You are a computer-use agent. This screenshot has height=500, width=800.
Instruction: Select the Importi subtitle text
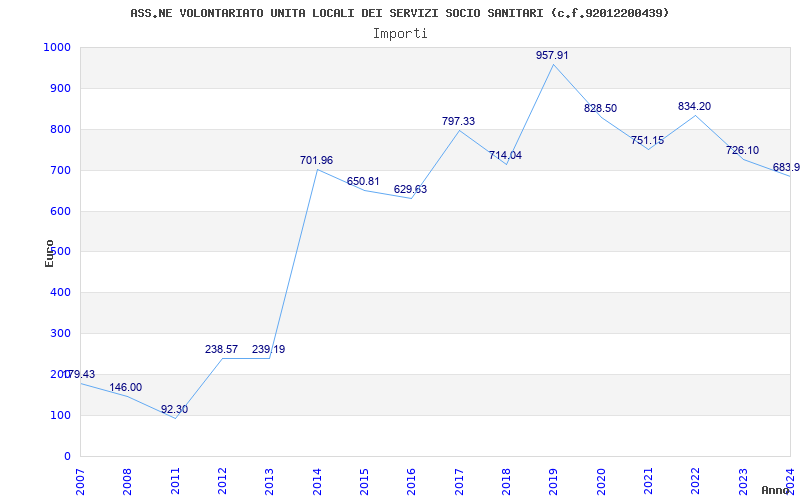pyautogui.click(x=400, y=34)
